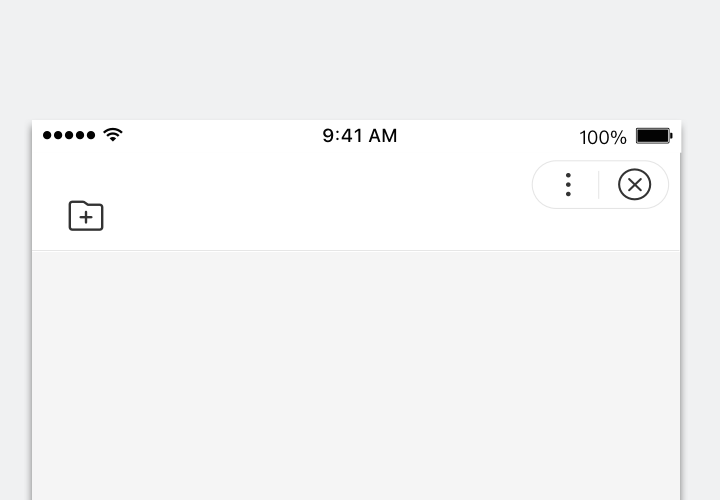Click the header's bottom border line
Screen dimensions: 720x500
click(x=356, y=250)
